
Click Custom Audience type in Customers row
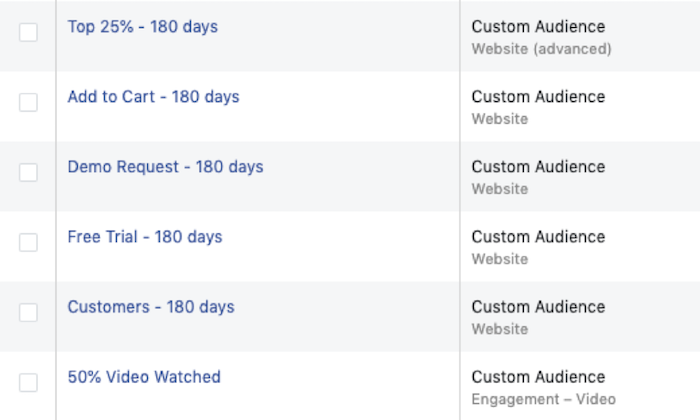click(538, 307)
